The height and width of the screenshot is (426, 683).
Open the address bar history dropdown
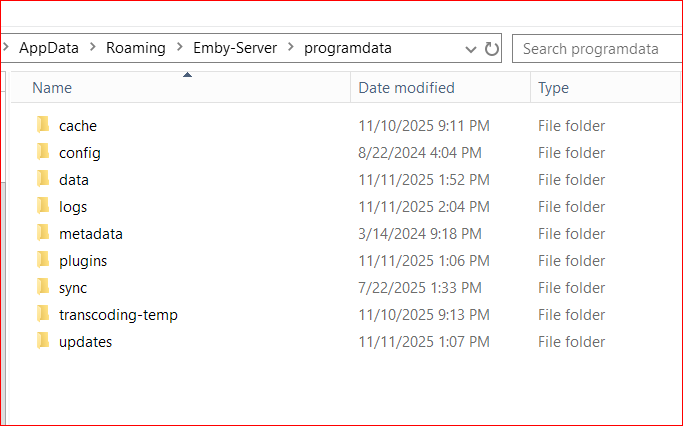(471, 48)
